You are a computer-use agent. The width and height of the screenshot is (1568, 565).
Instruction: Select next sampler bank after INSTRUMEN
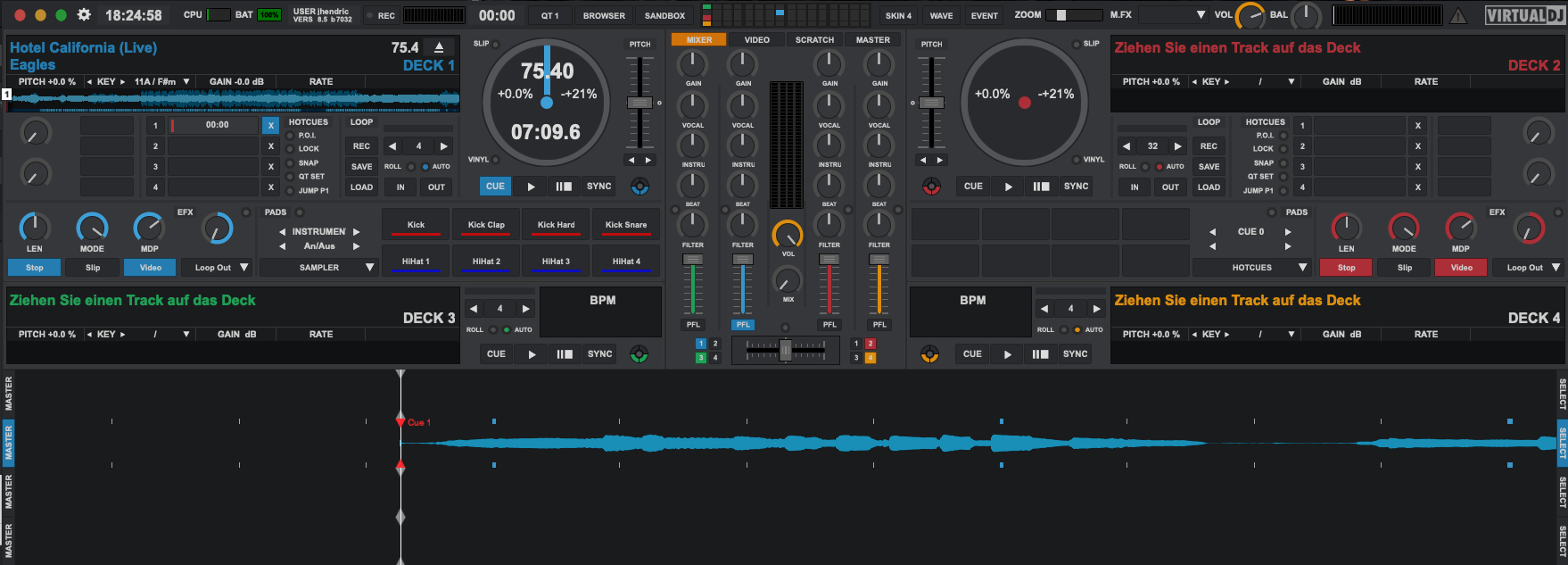[x=356, y=231]
